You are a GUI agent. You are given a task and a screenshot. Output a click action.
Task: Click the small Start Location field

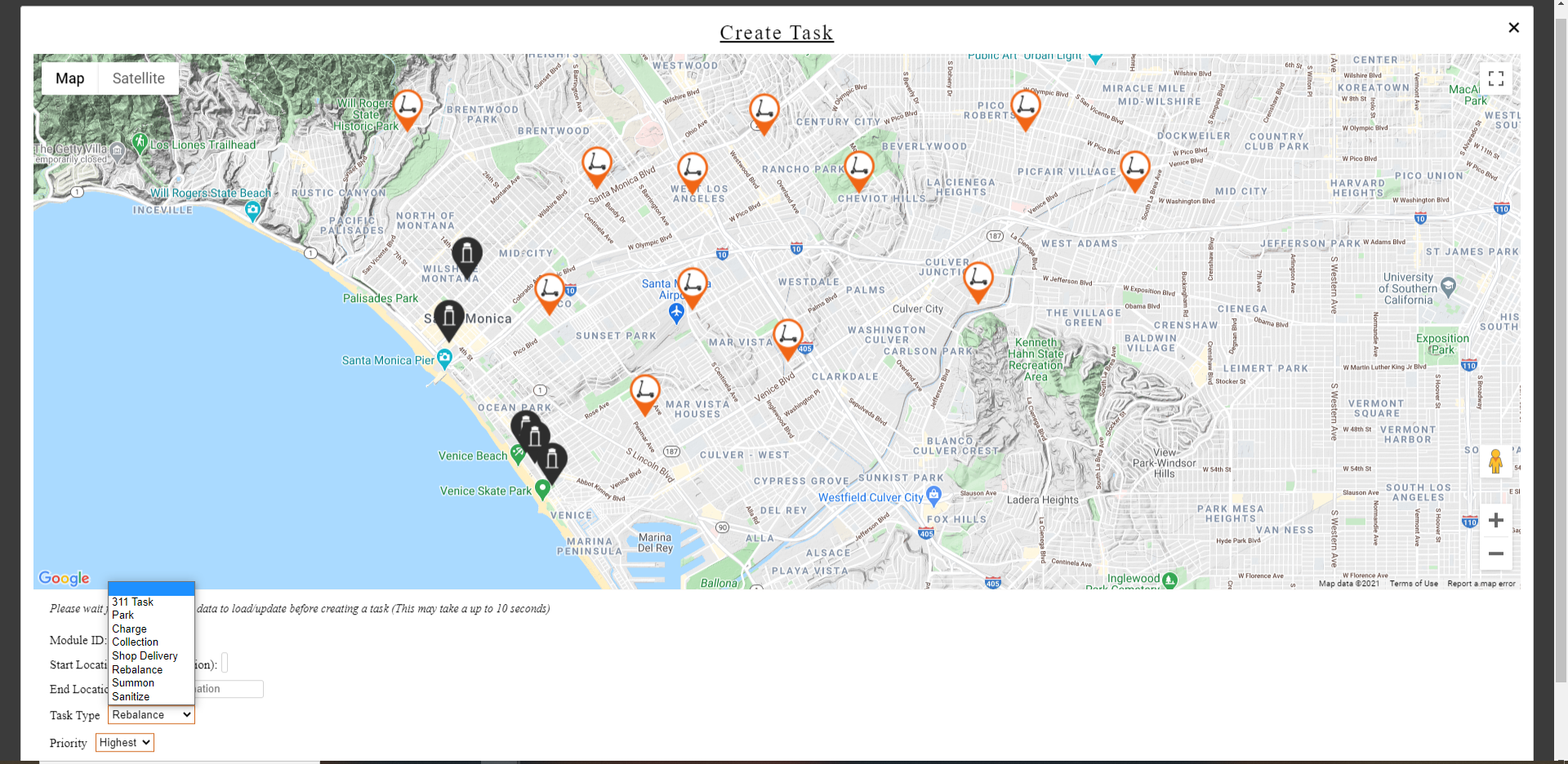[x=225, y=664]
